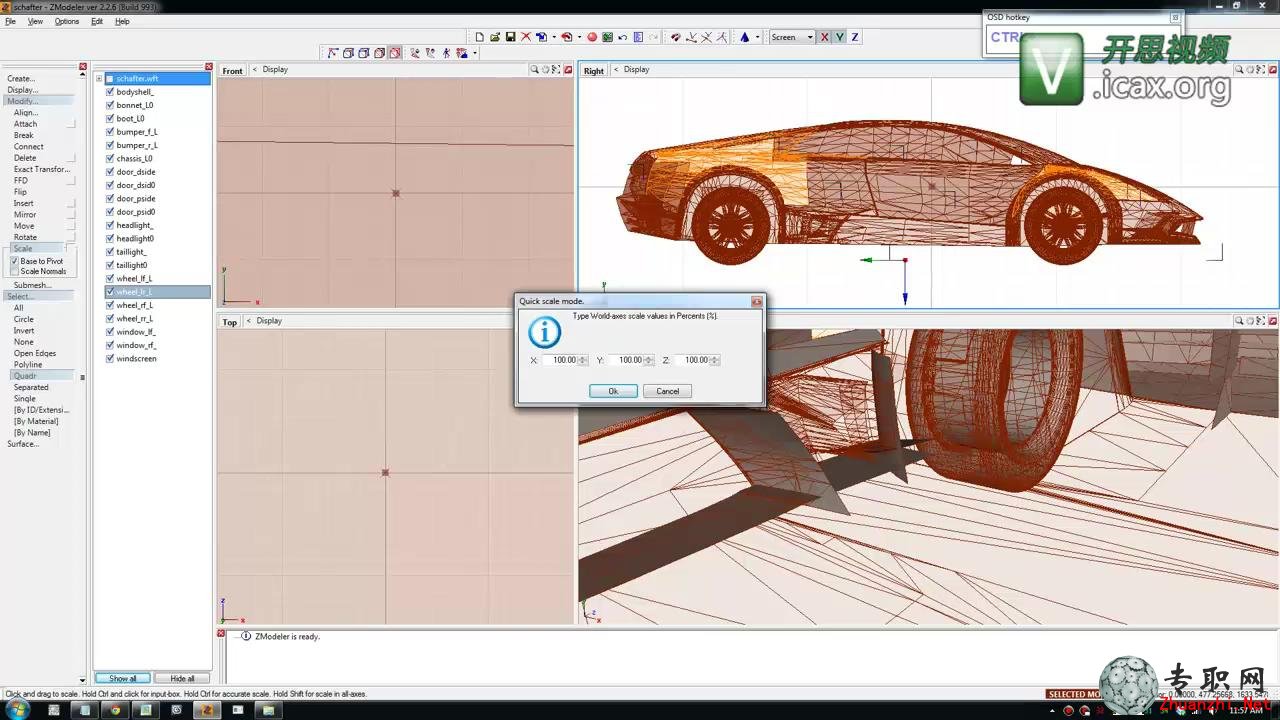1280x720 pixels.
Task: Toggle Z axis constraint button
Action: [x=855, y=37]
